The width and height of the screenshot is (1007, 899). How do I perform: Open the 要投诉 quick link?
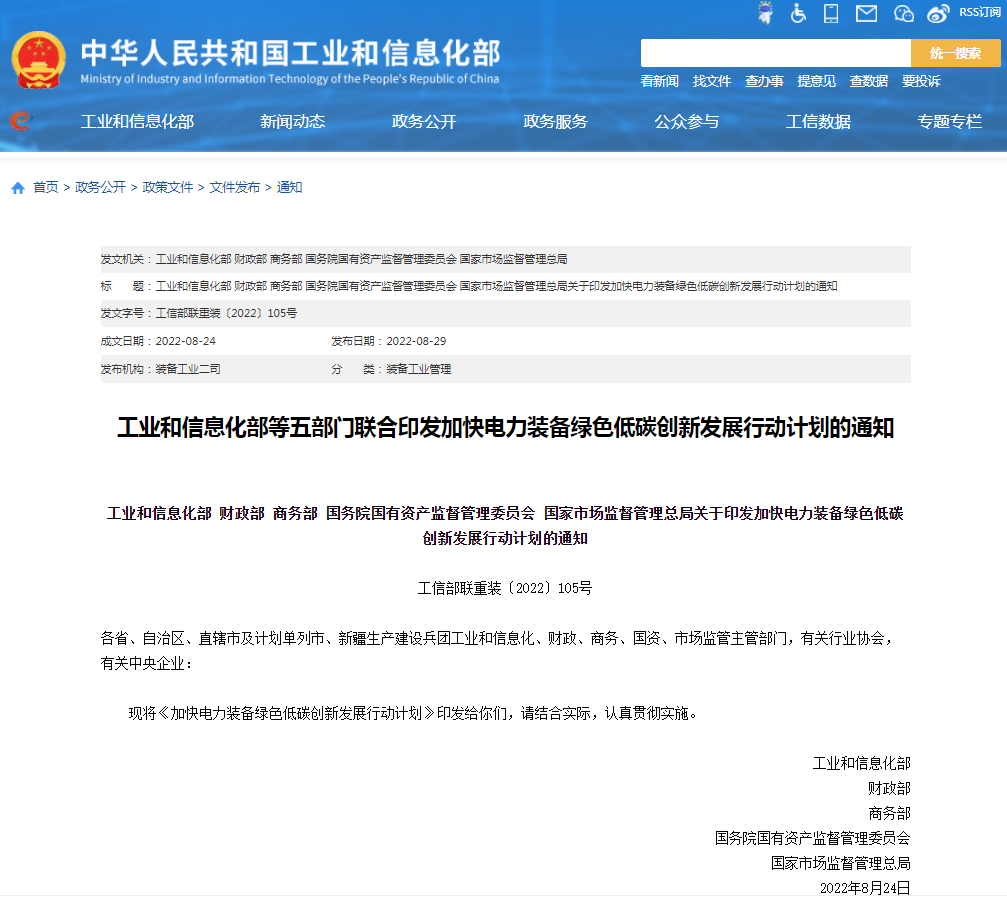921,81
